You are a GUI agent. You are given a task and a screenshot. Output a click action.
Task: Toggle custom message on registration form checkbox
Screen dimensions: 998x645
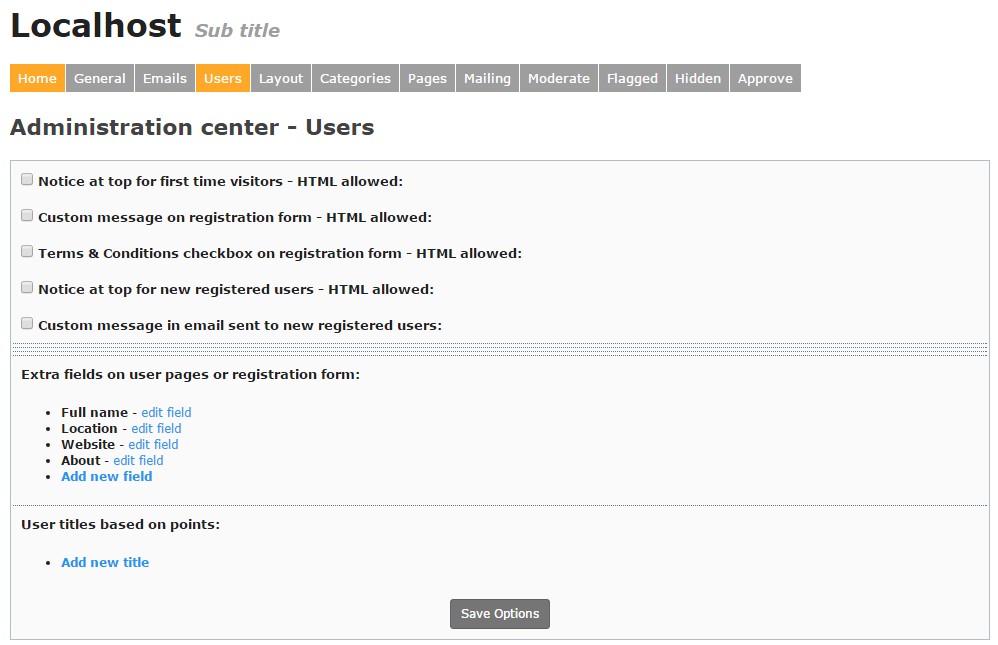click(27, 216)
